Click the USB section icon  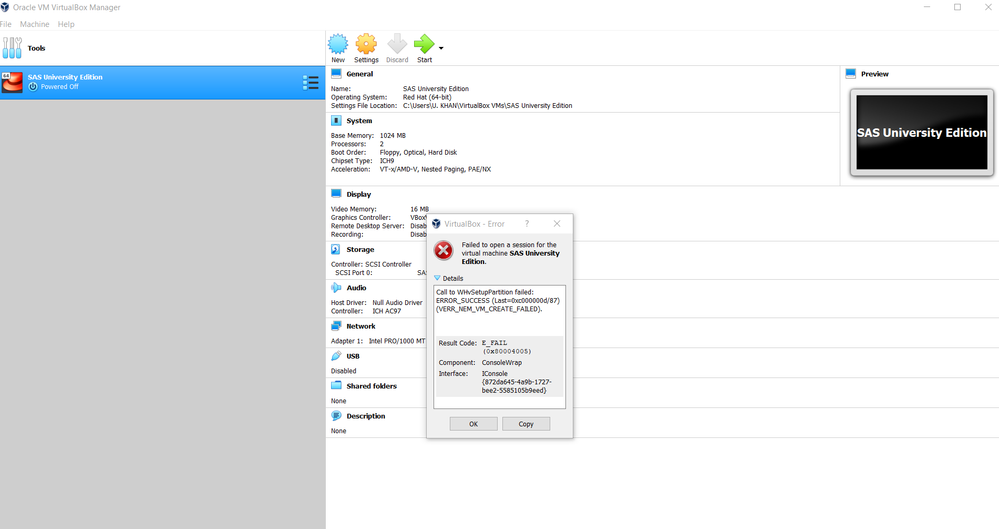point(336,356)
